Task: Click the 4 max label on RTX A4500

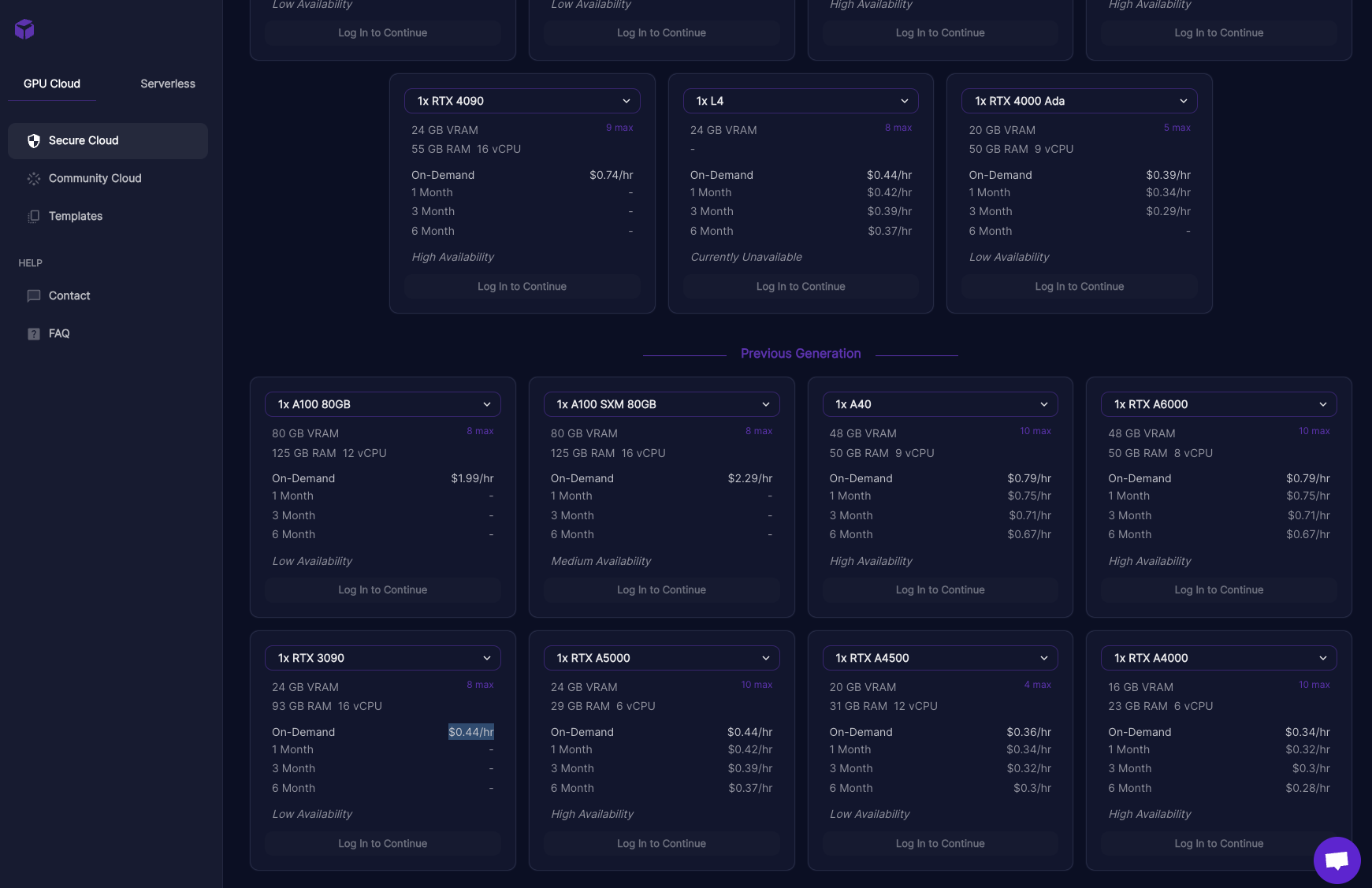Action: coord(1038,685)
